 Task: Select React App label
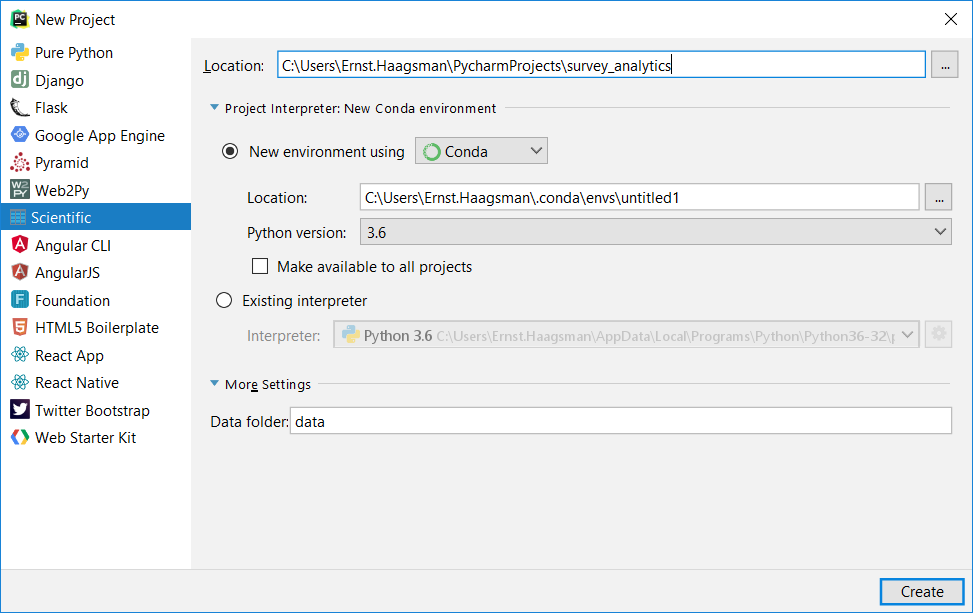(69, 356)
